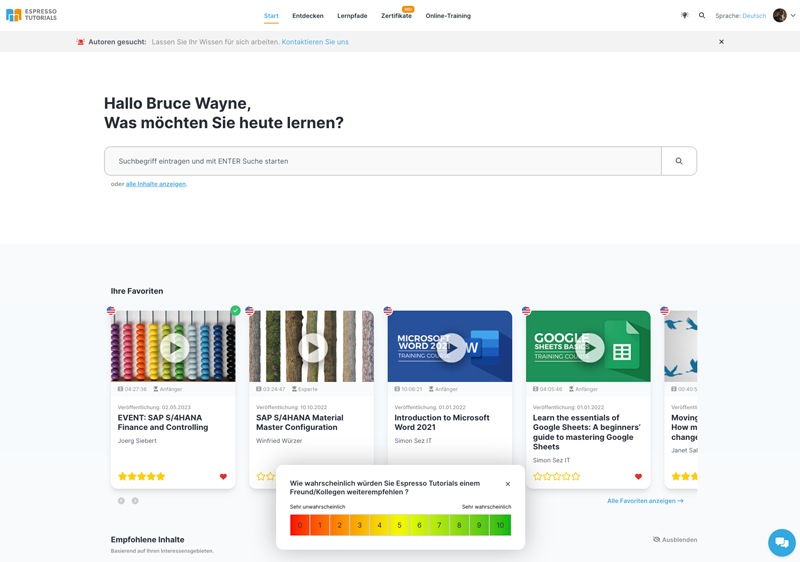
Task: Select score 10 in survey scale
Action: (500, 525)
